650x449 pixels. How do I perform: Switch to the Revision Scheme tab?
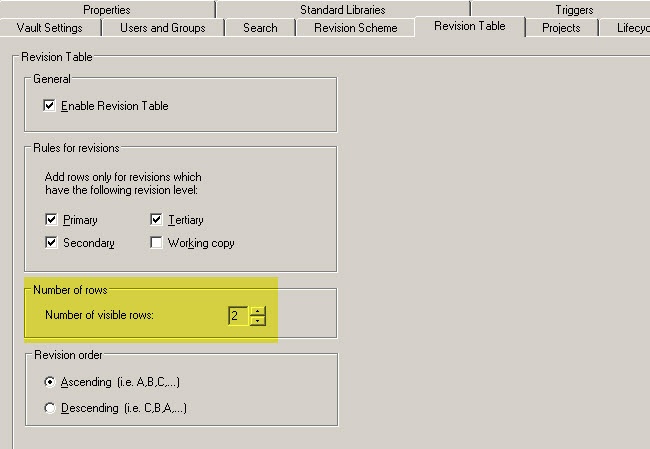point(356,28)
